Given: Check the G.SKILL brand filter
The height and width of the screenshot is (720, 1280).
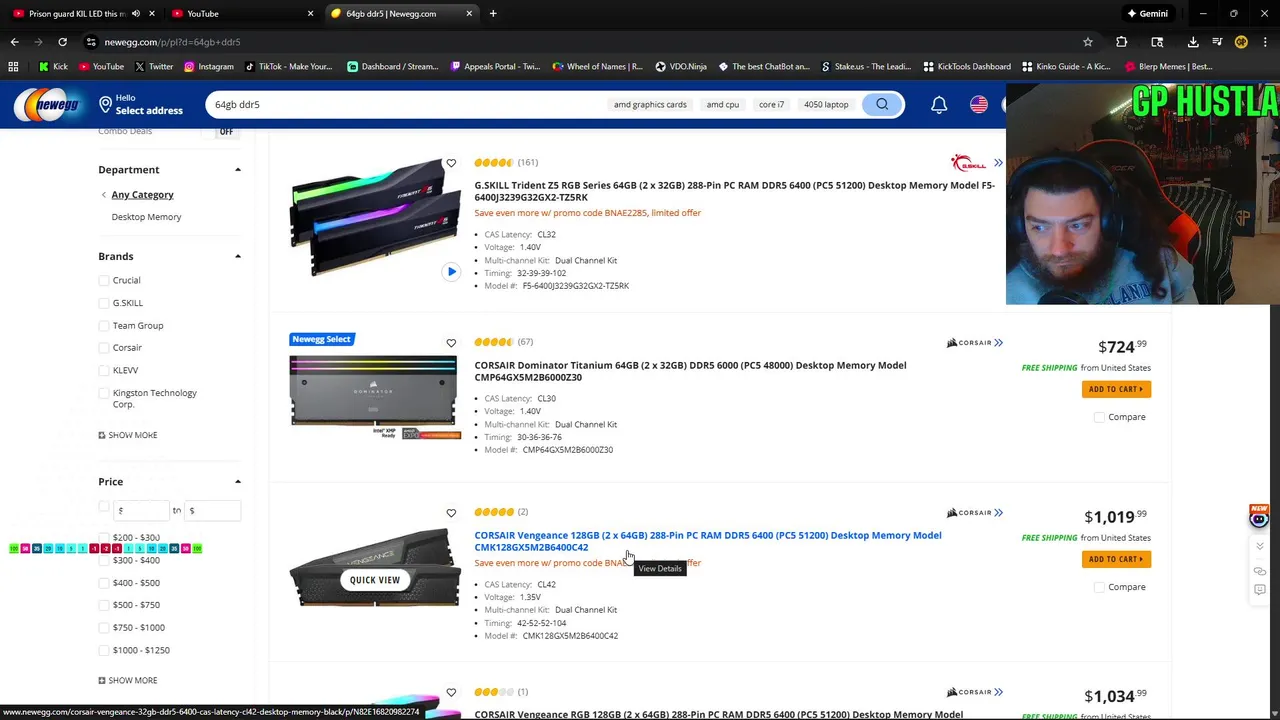Looking at the screenshot, I should point(104,303).
